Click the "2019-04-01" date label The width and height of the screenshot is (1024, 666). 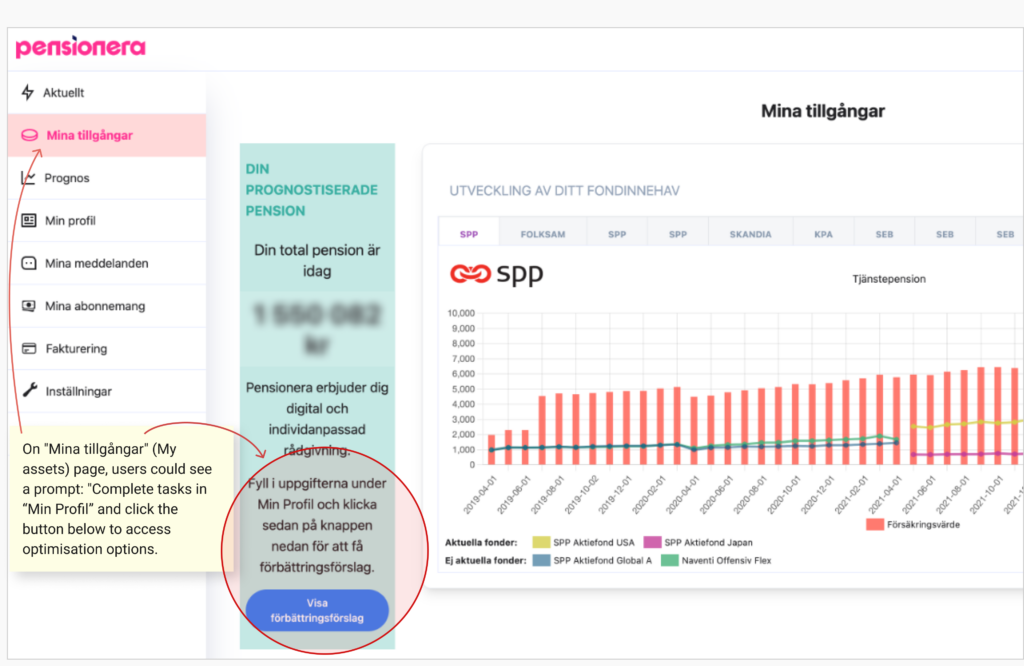click(x=480, y=495)
